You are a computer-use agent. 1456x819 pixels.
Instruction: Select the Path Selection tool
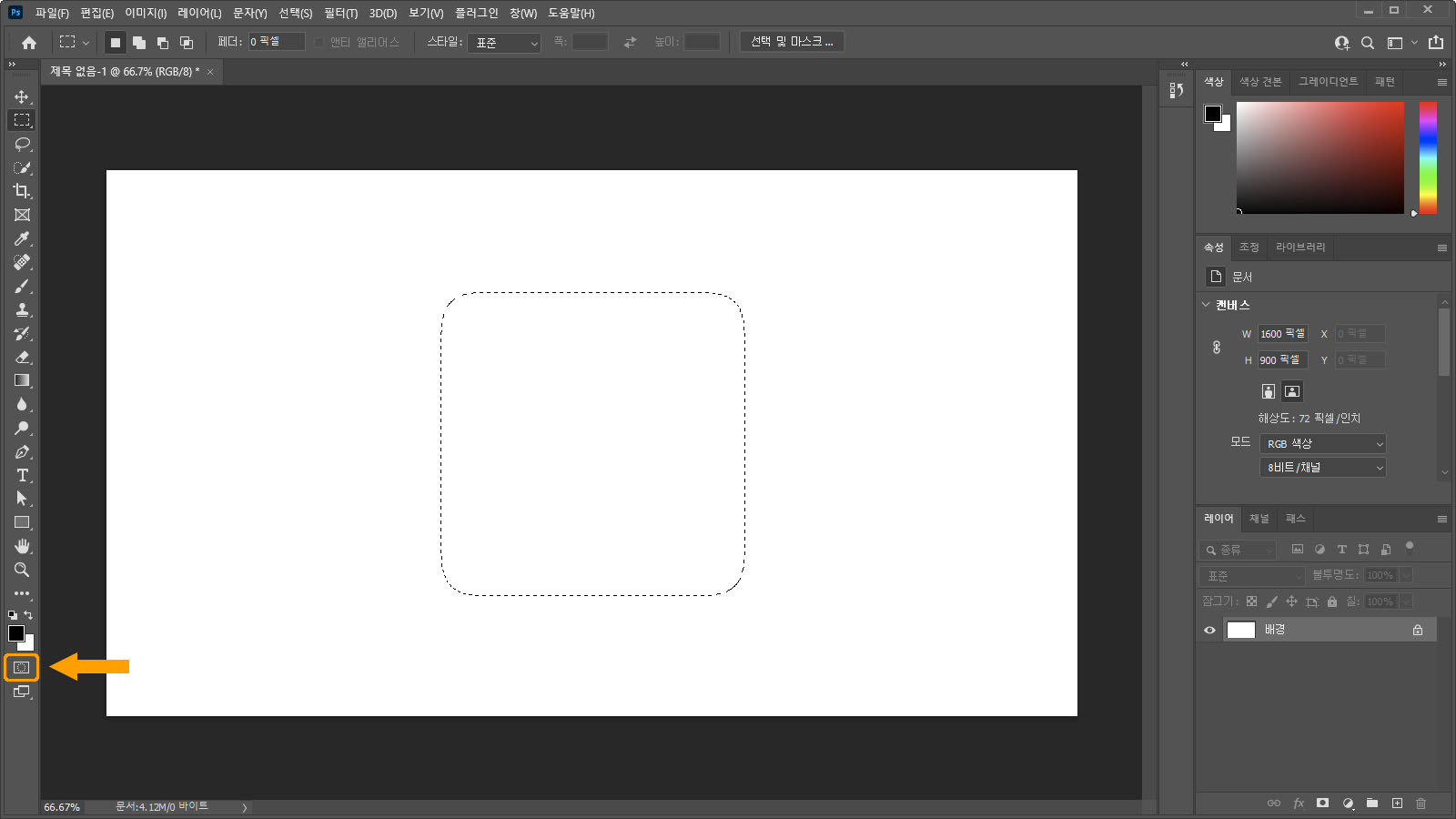[22, 499]
